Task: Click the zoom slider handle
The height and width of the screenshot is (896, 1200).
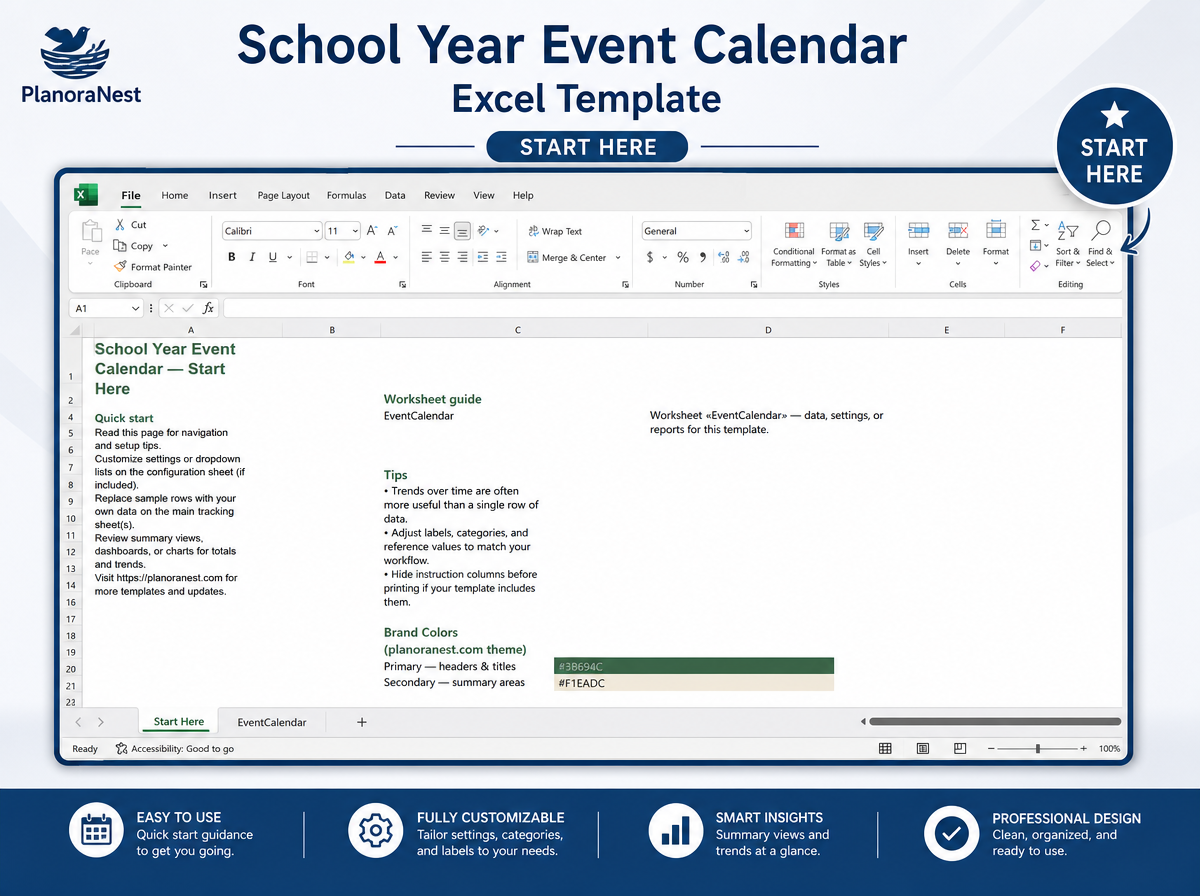Action: coord(1038,748)
